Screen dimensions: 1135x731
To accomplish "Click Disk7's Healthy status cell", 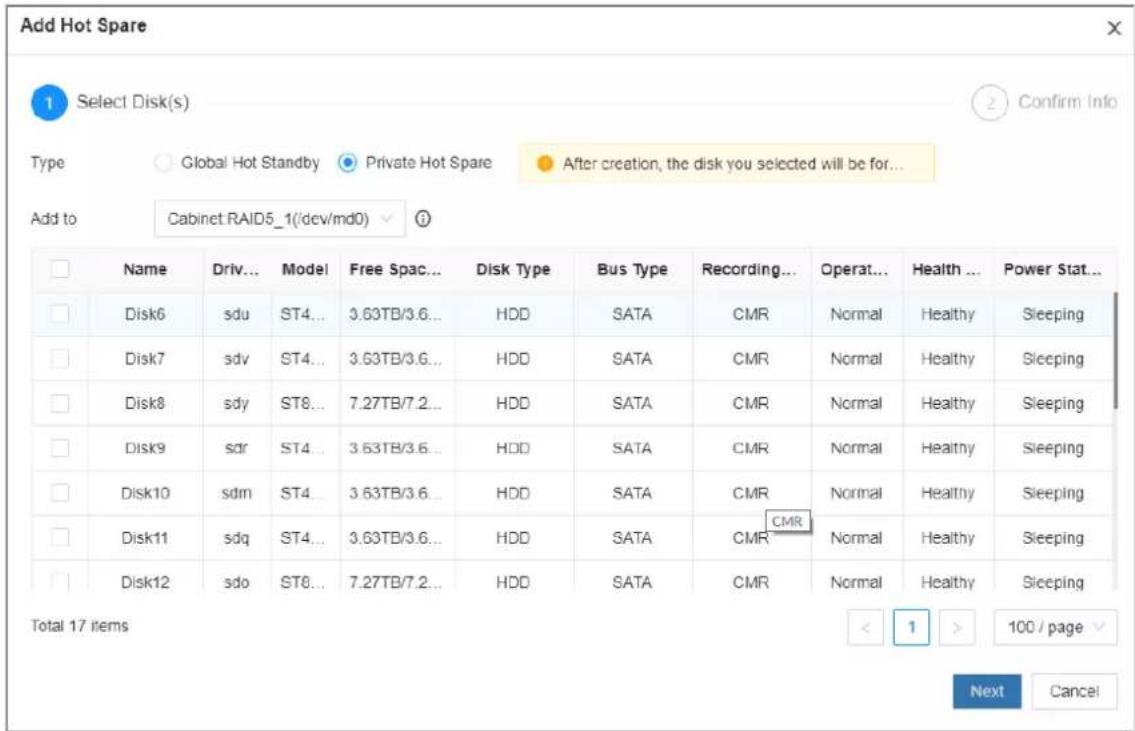I will point(948,359).
